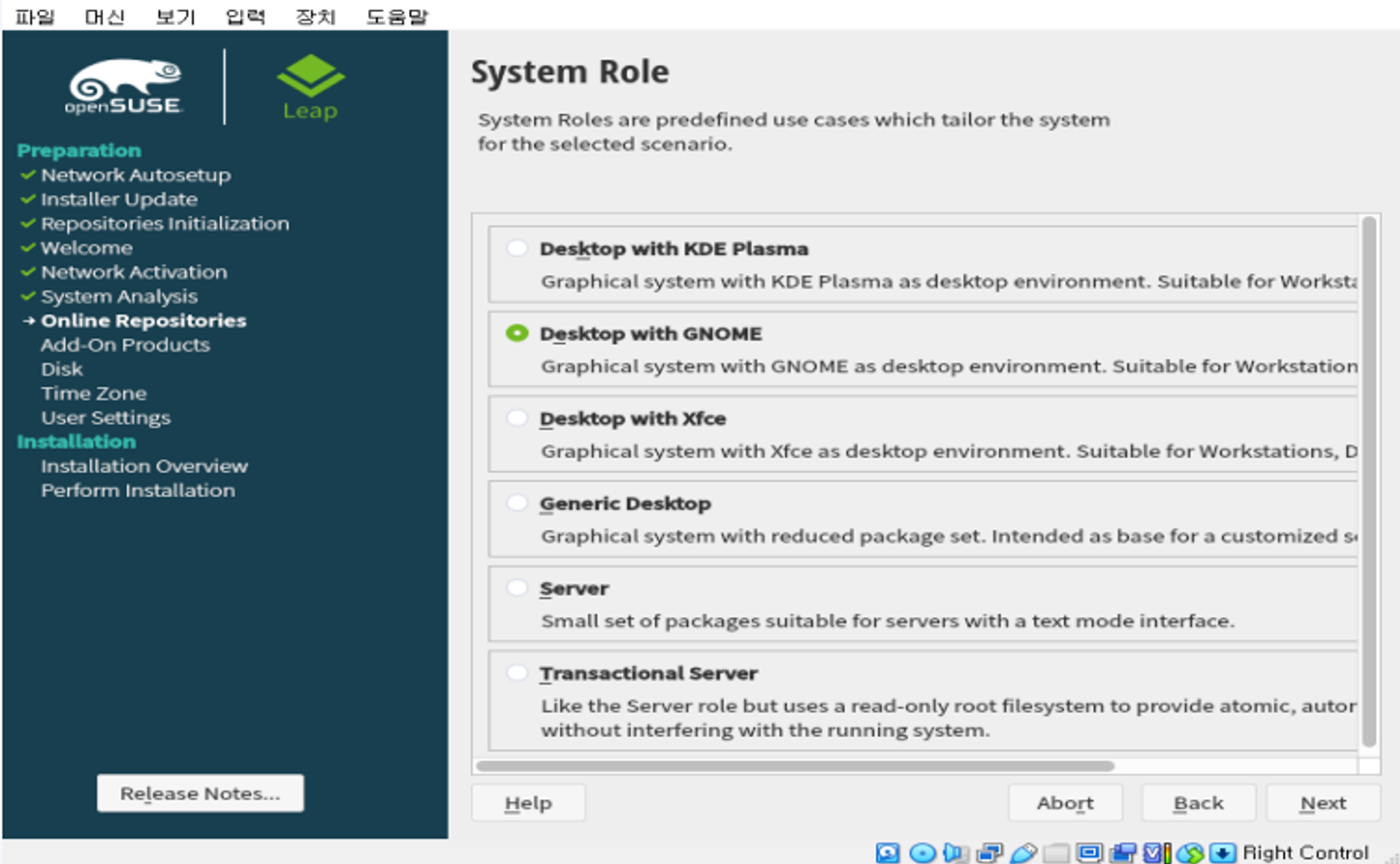This screenshot has width=1400, height=864.
Task: Choose the Generic Desktop radio option
Action: 517,503
